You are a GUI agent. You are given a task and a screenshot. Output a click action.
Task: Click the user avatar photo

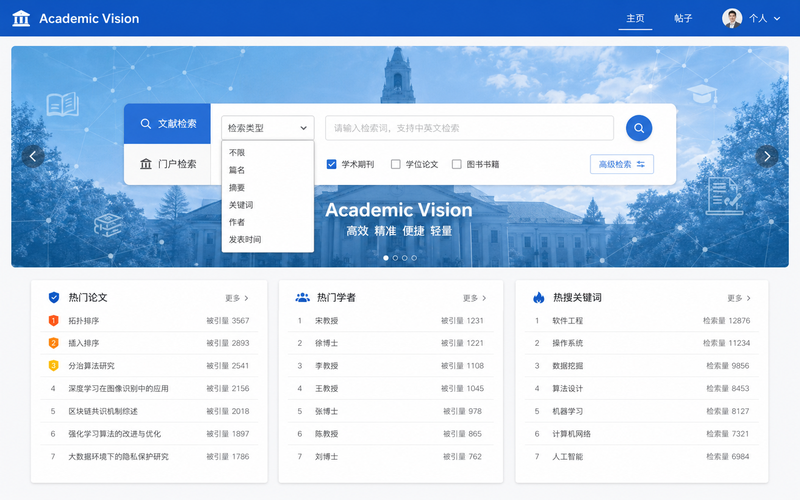732,18
